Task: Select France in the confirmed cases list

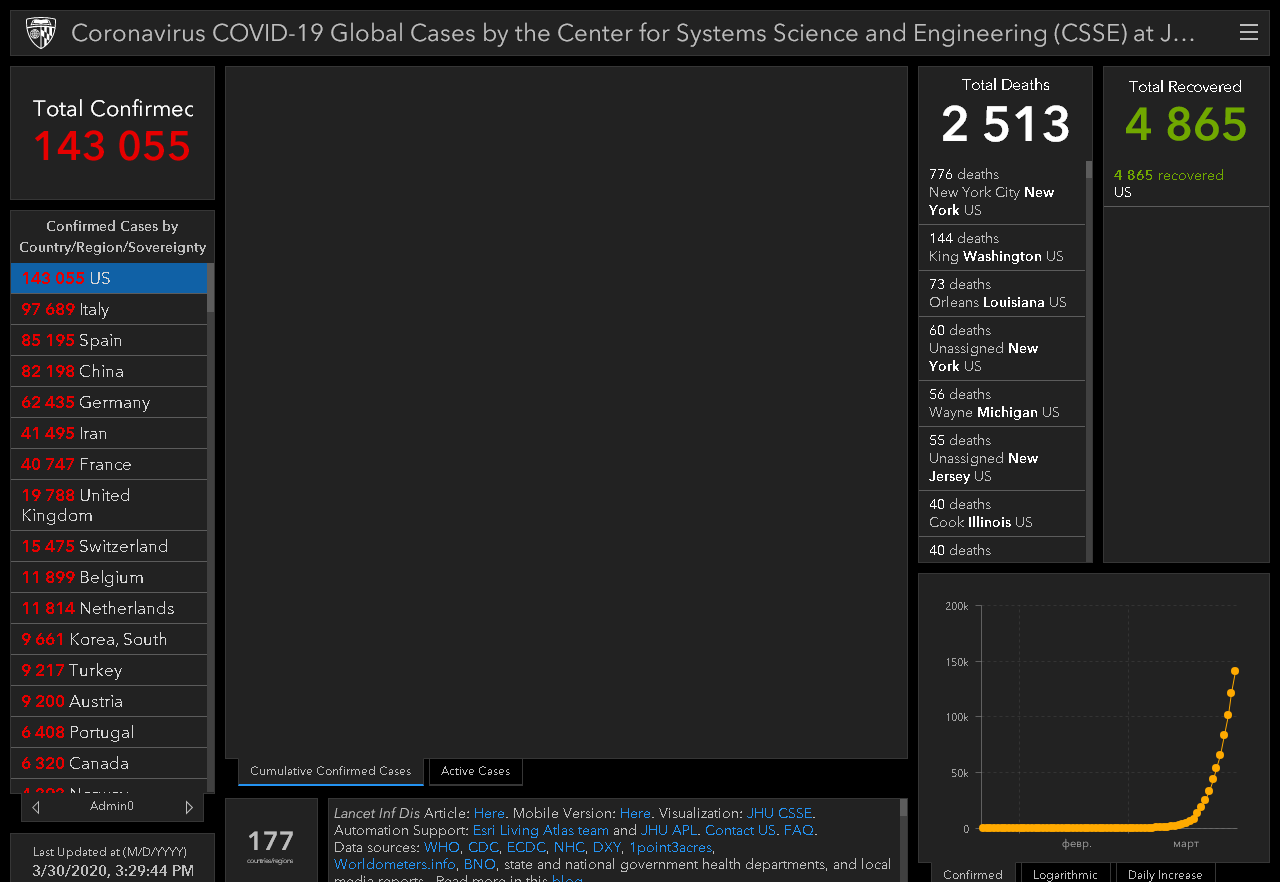Action: 109,465
